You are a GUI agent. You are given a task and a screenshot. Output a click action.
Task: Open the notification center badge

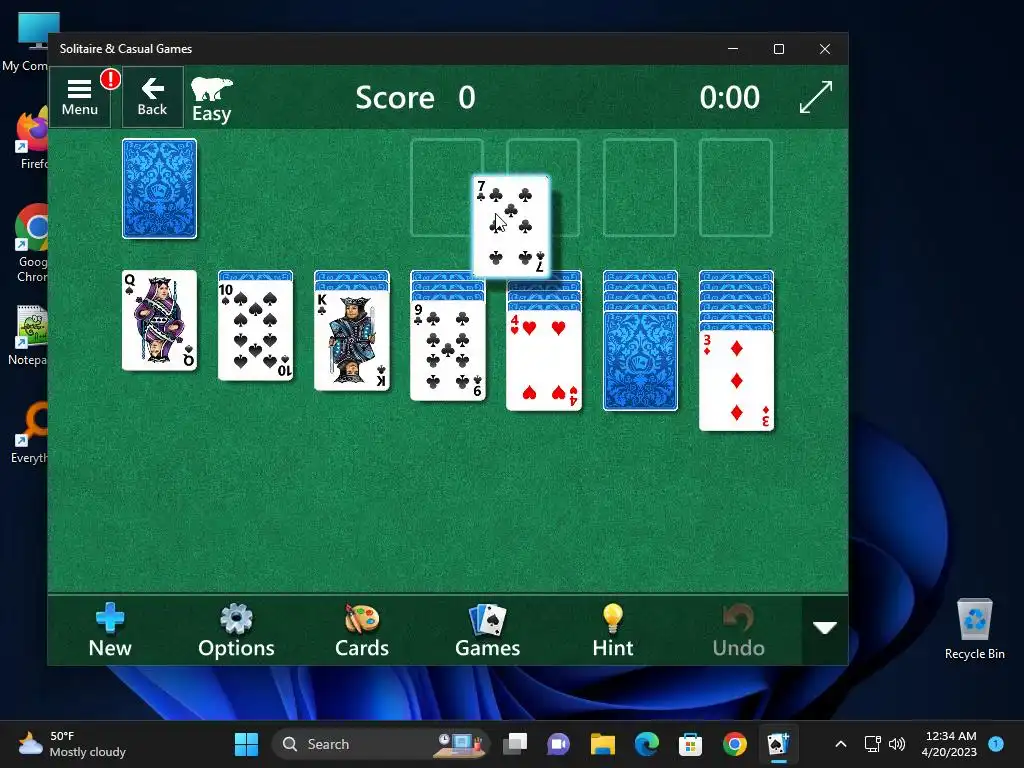996,743
